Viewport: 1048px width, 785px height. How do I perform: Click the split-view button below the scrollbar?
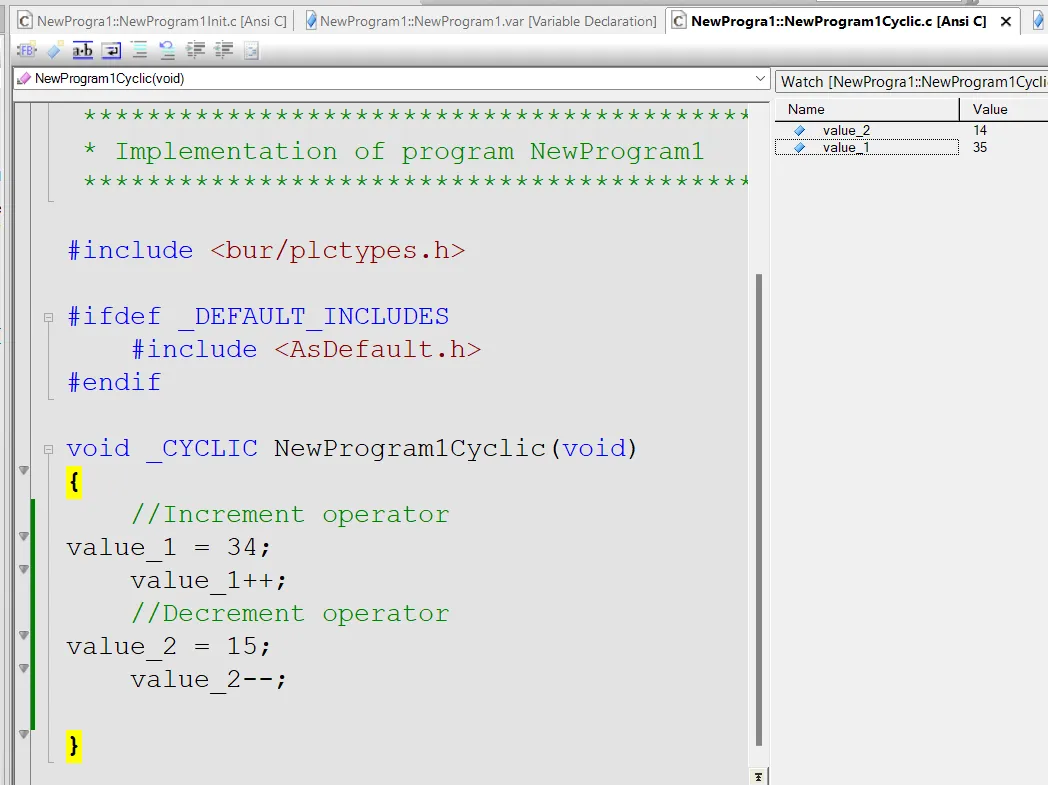pos(759,777)
